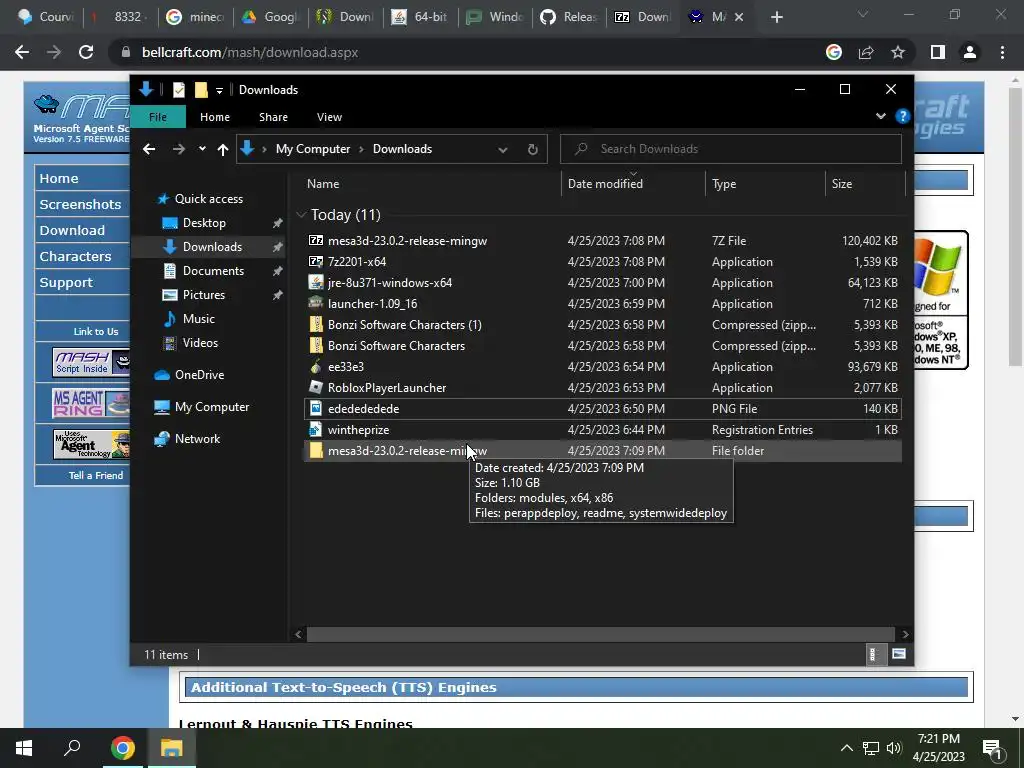Open Windows Start menu

coord(24,748)
